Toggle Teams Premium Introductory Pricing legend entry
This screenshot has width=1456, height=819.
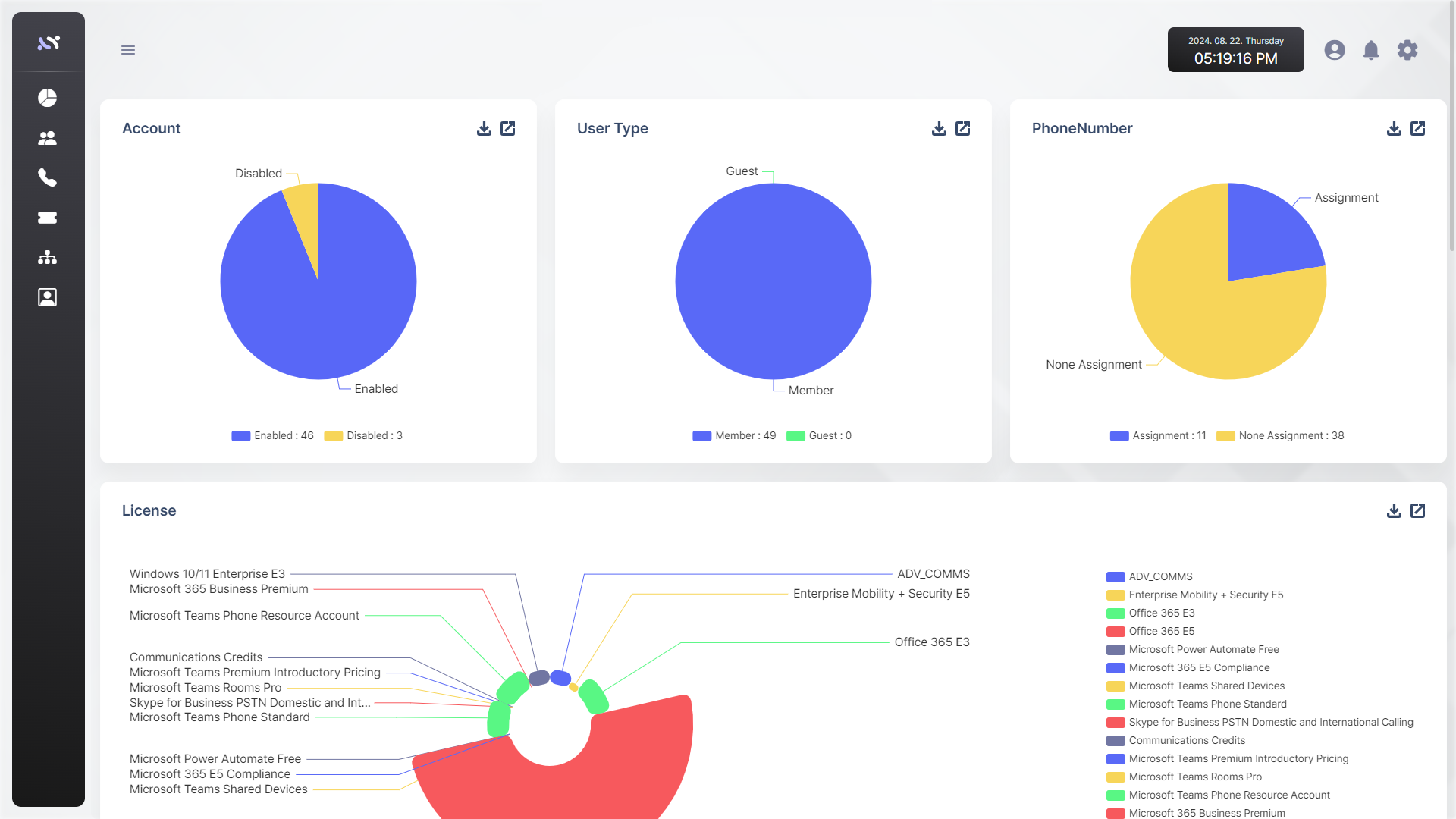coord(1228,759)
